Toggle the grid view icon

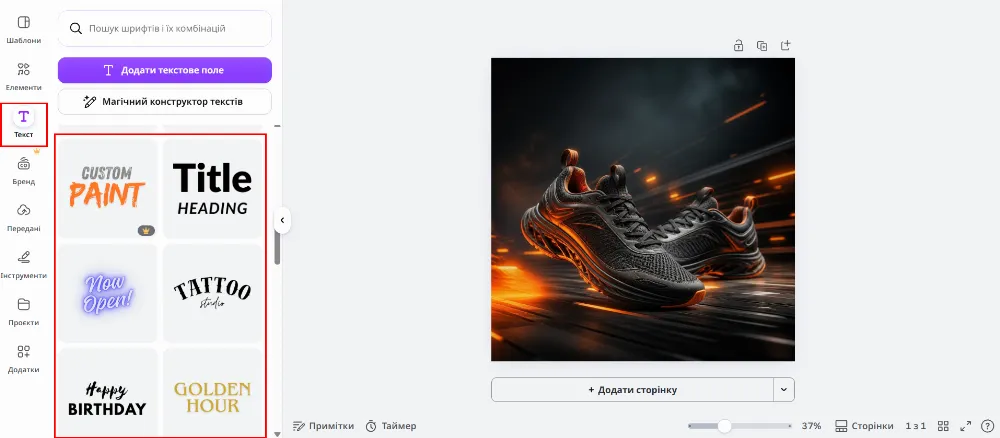[943, 426]
